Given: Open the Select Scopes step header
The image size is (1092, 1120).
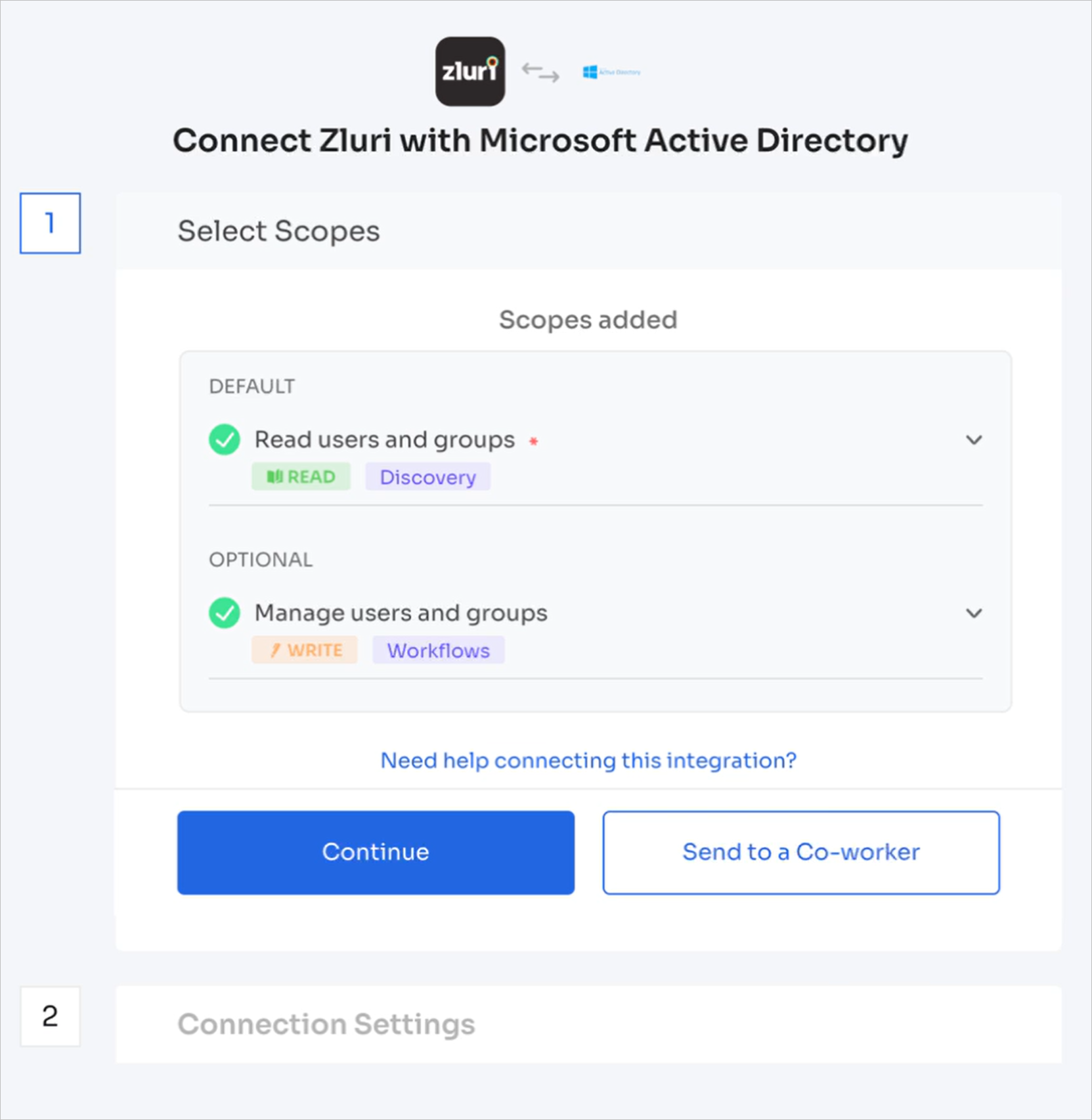Looking at the screenshot, I should pyautogui.click(x=588, y=231).
